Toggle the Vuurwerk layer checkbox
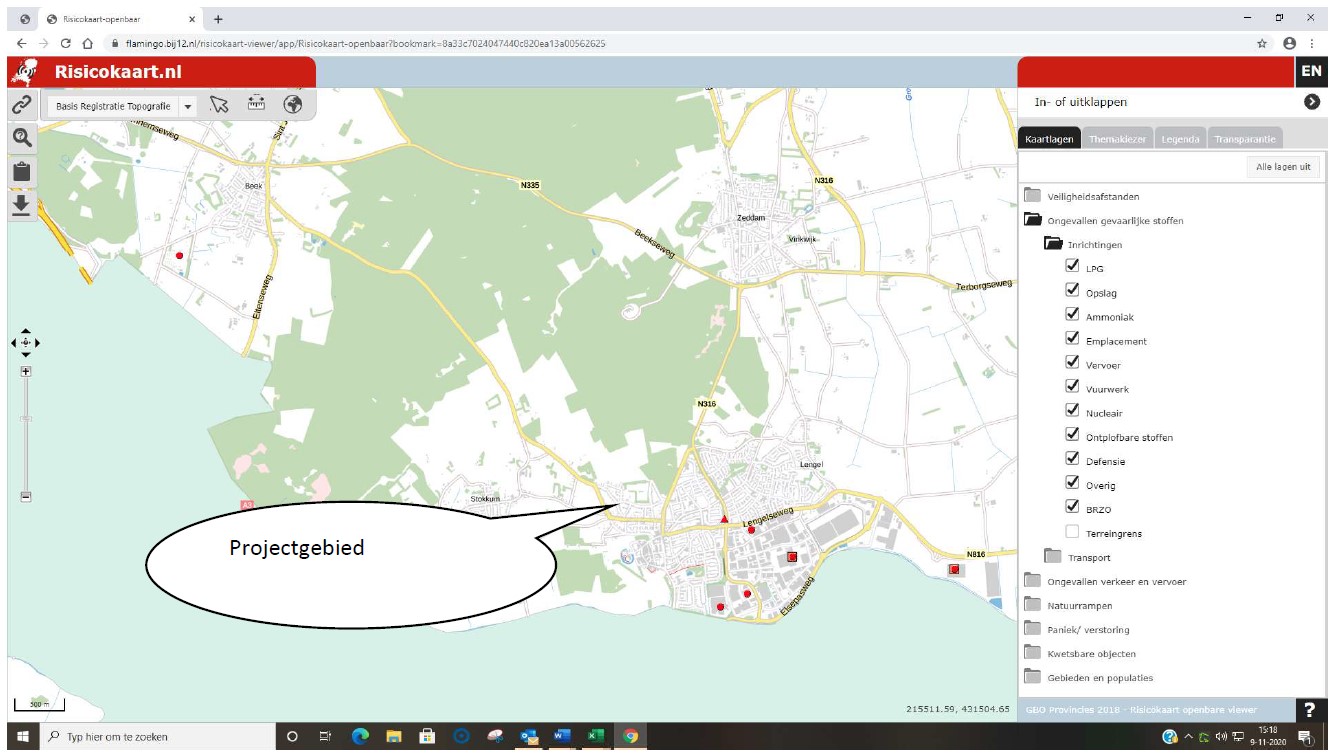Viewport: 1331px width, 753px height. tap(1073, 387)
